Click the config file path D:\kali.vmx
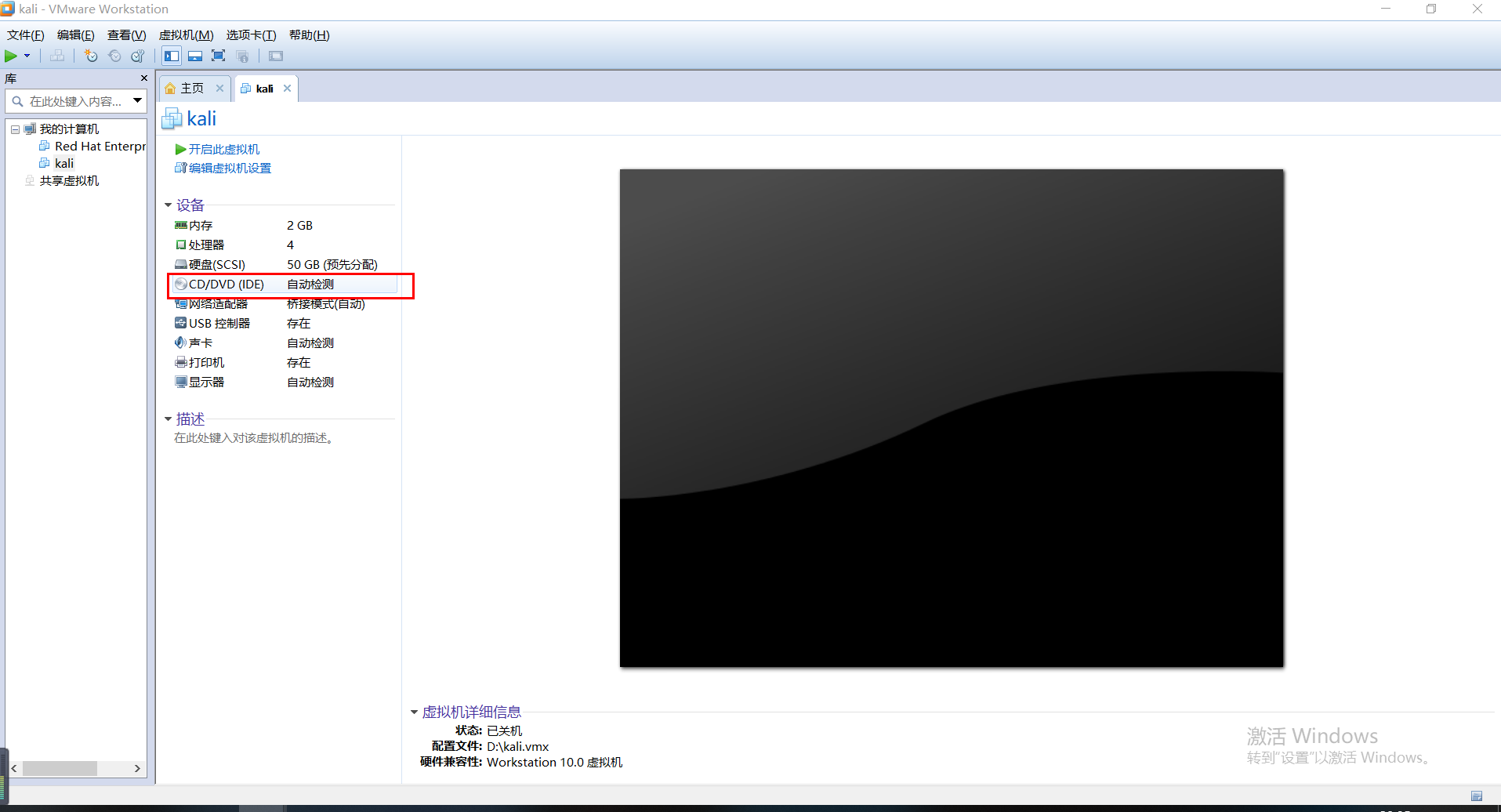The width and height of the screenshot is (1501, 812). (517, 747)
